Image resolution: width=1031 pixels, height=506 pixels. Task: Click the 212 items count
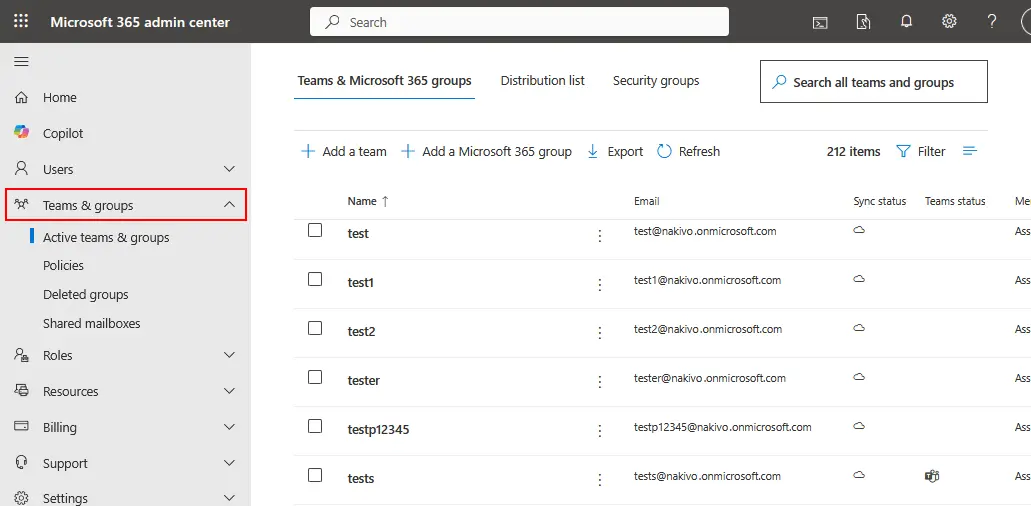(853, 151)
